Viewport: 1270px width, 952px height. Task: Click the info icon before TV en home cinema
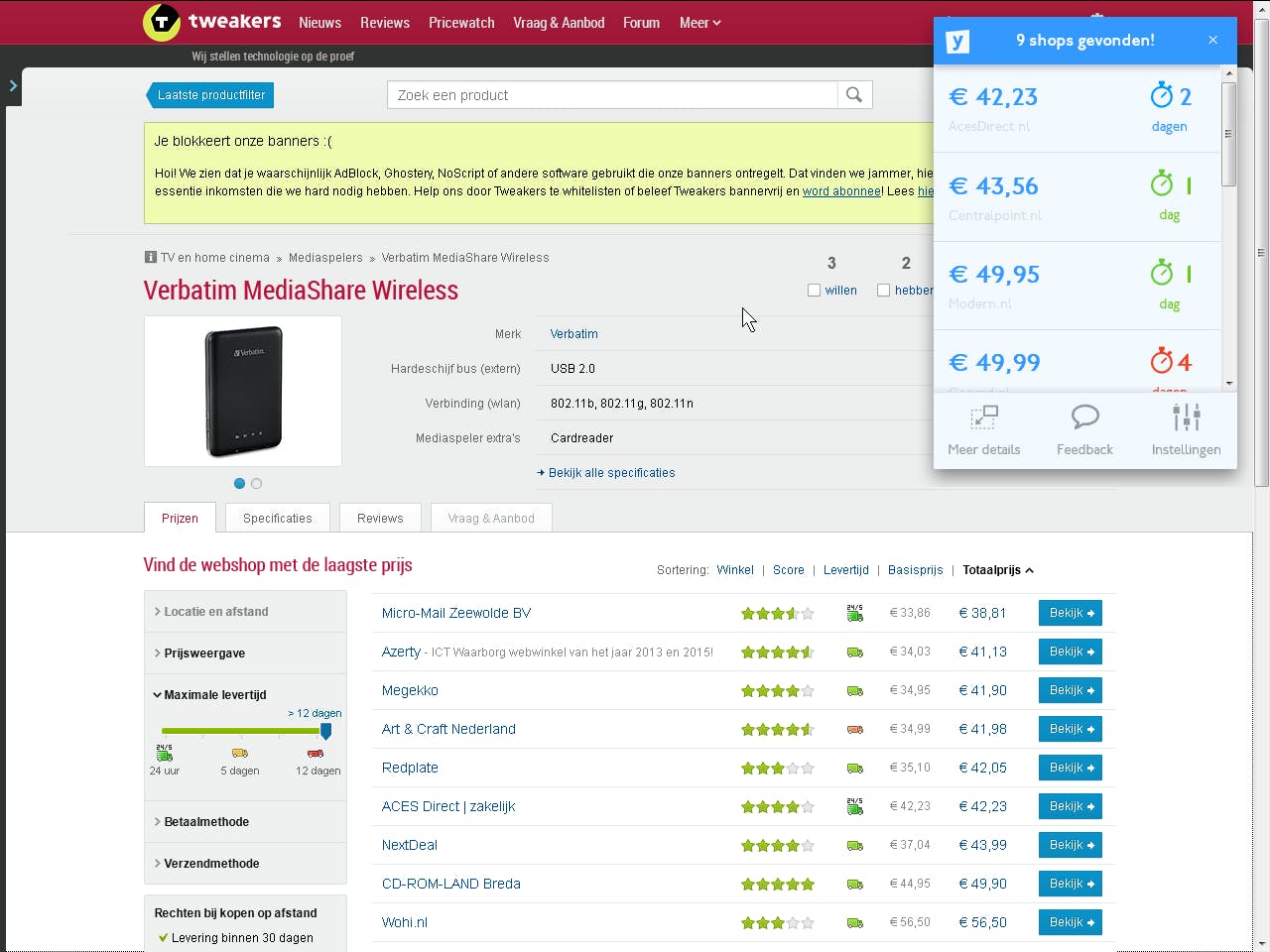pyautogui.click(x=151, y=258)
